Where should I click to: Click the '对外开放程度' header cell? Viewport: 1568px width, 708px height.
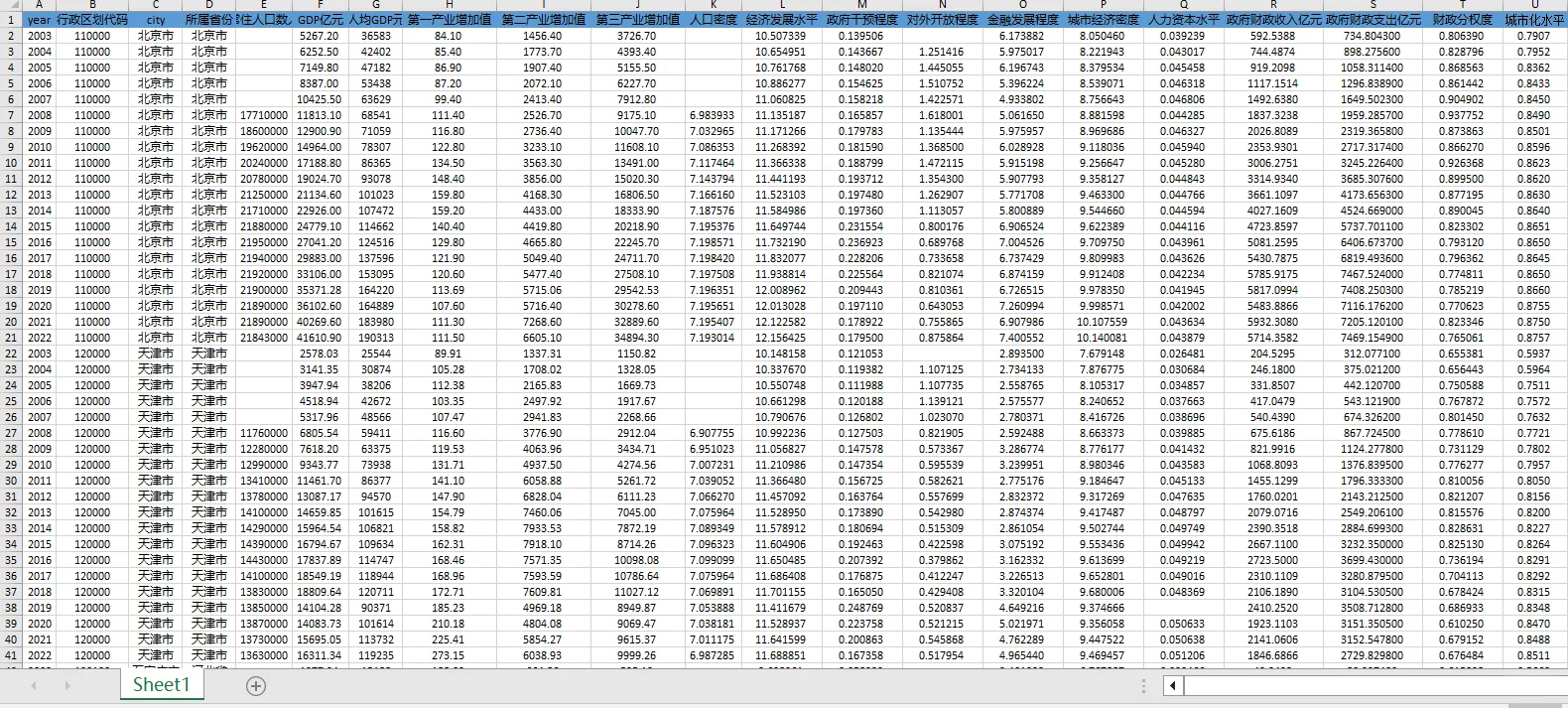(x=943, y=20)
